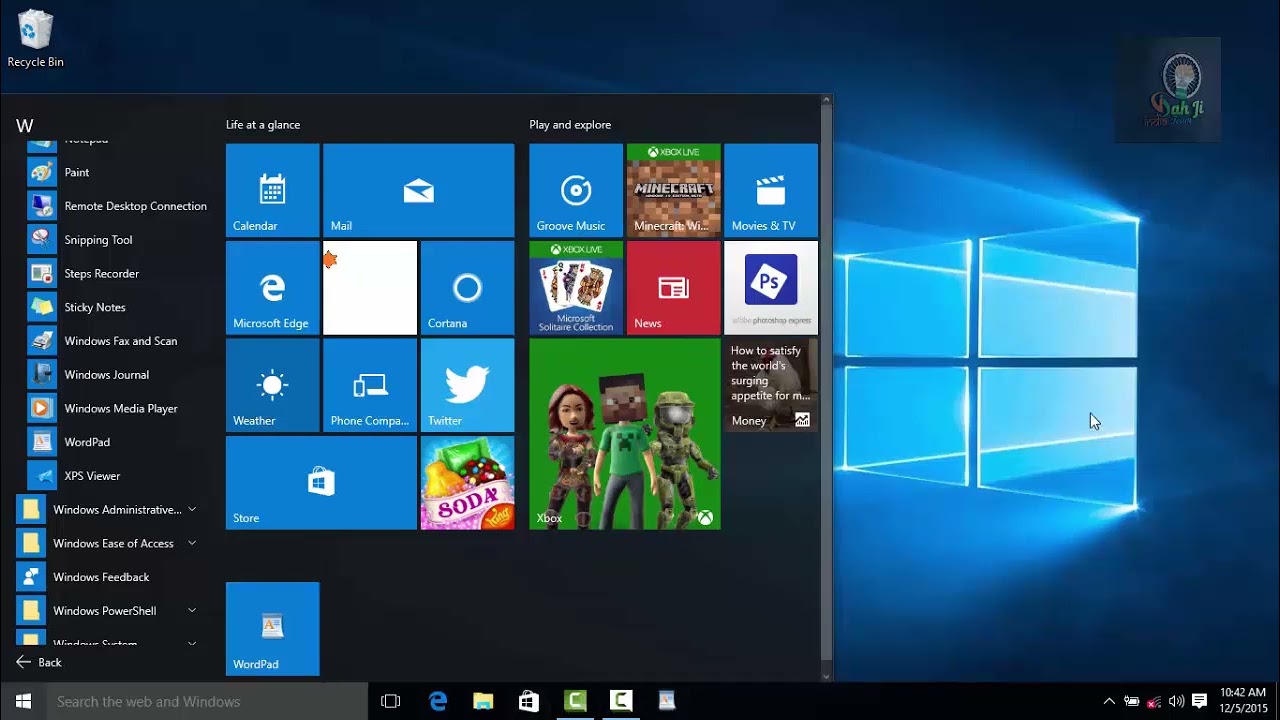Open Recycle Bin on the desktop
The image size is (1280, 720).
point(35,39)
